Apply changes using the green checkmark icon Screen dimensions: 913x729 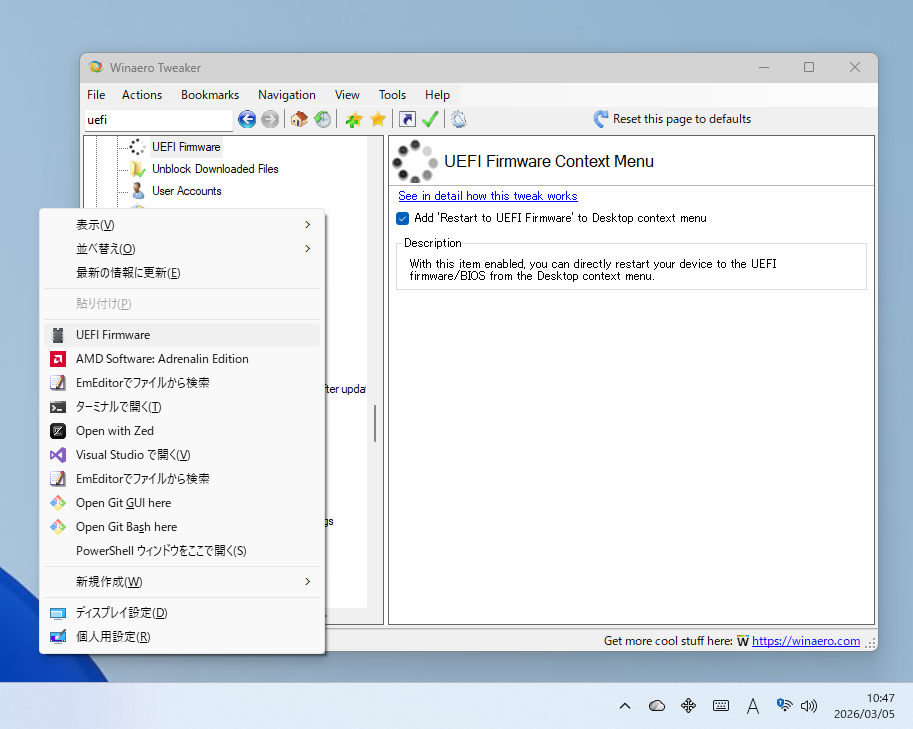(x=430, y=119)
